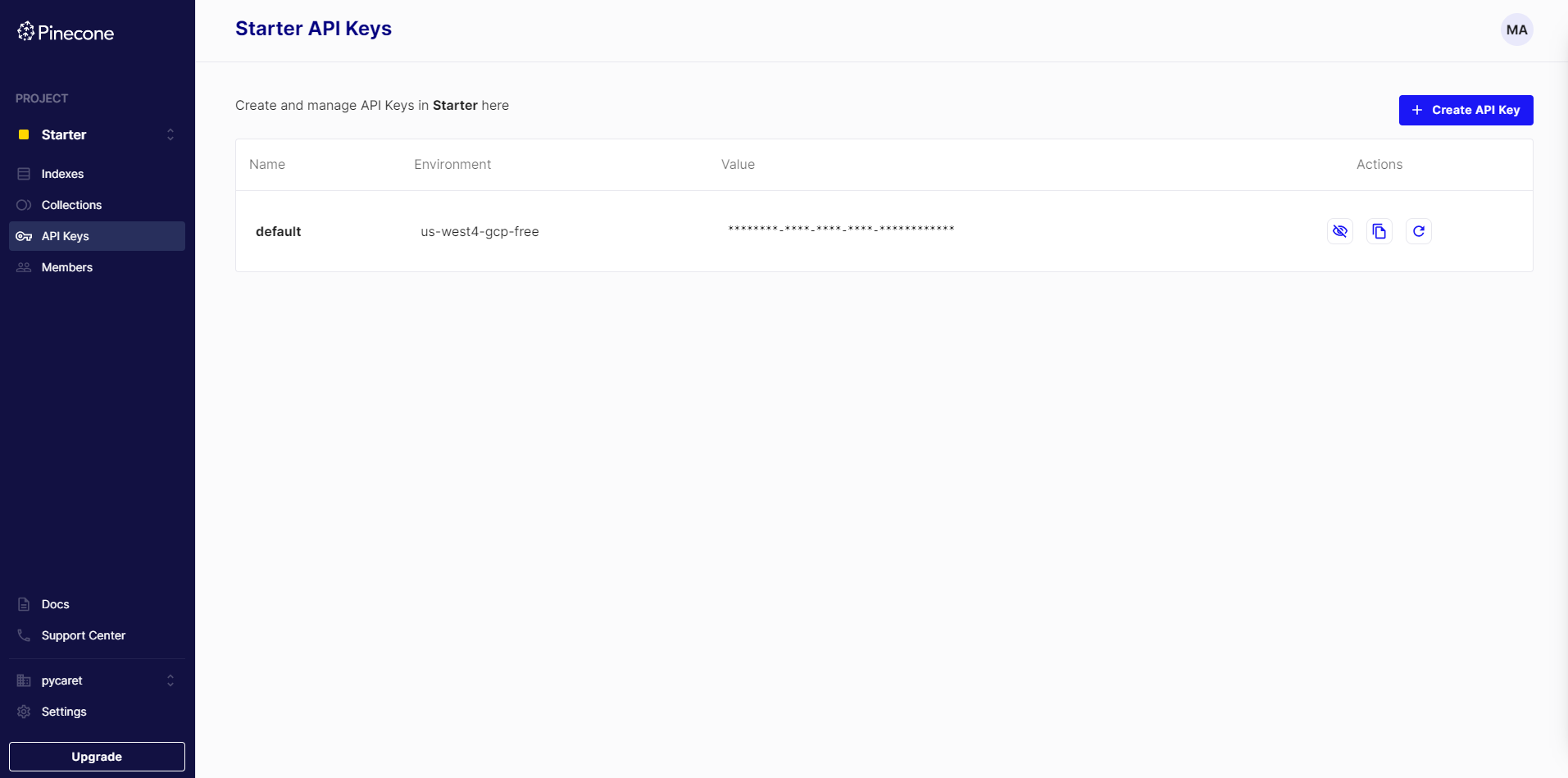
Task: Click the Indexes sidebar icon
Action: pyautogui.click(x=24, y=174)
